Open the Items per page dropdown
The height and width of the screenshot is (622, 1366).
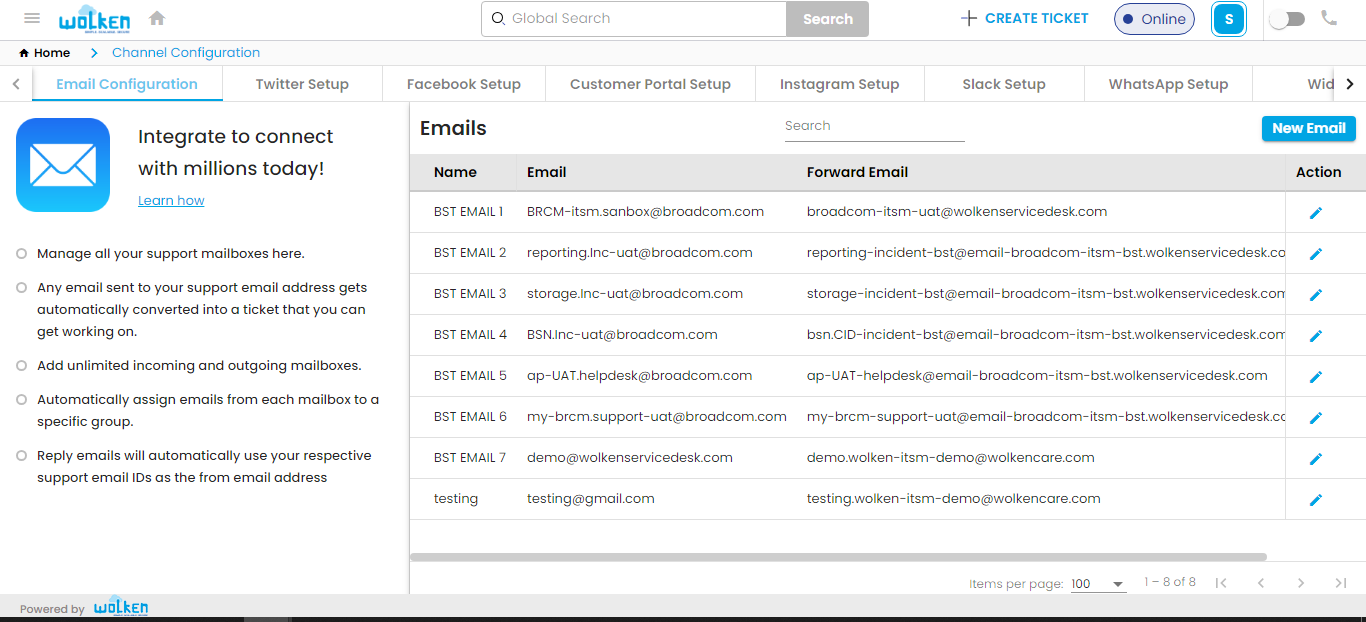(x=1098, y=584)
